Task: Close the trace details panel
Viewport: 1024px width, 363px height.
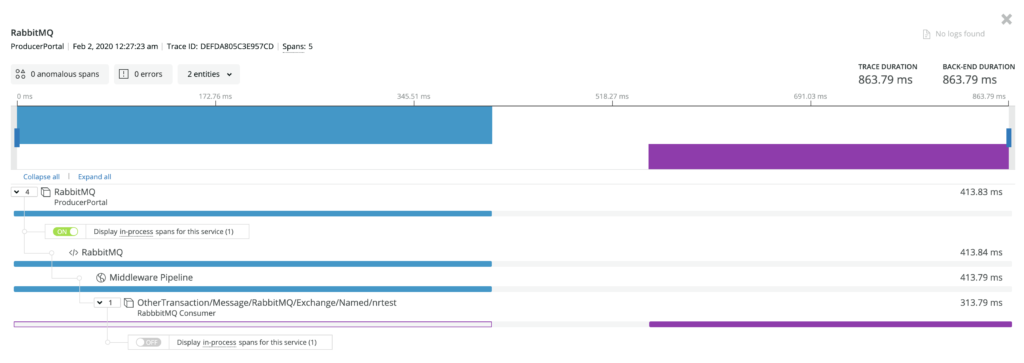Action: (1006, 19)
